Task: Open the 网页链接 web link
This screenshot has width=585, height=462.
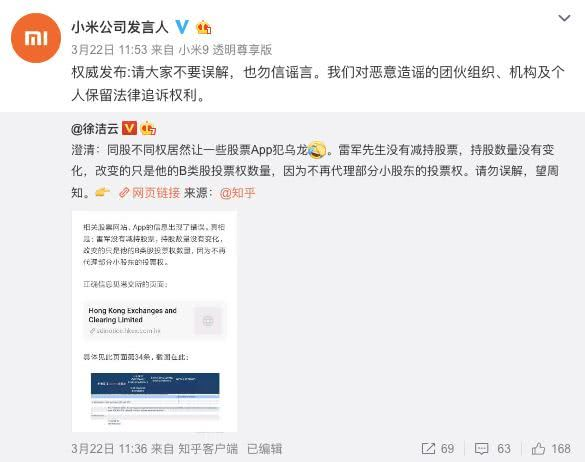Action: pos(150,193)
